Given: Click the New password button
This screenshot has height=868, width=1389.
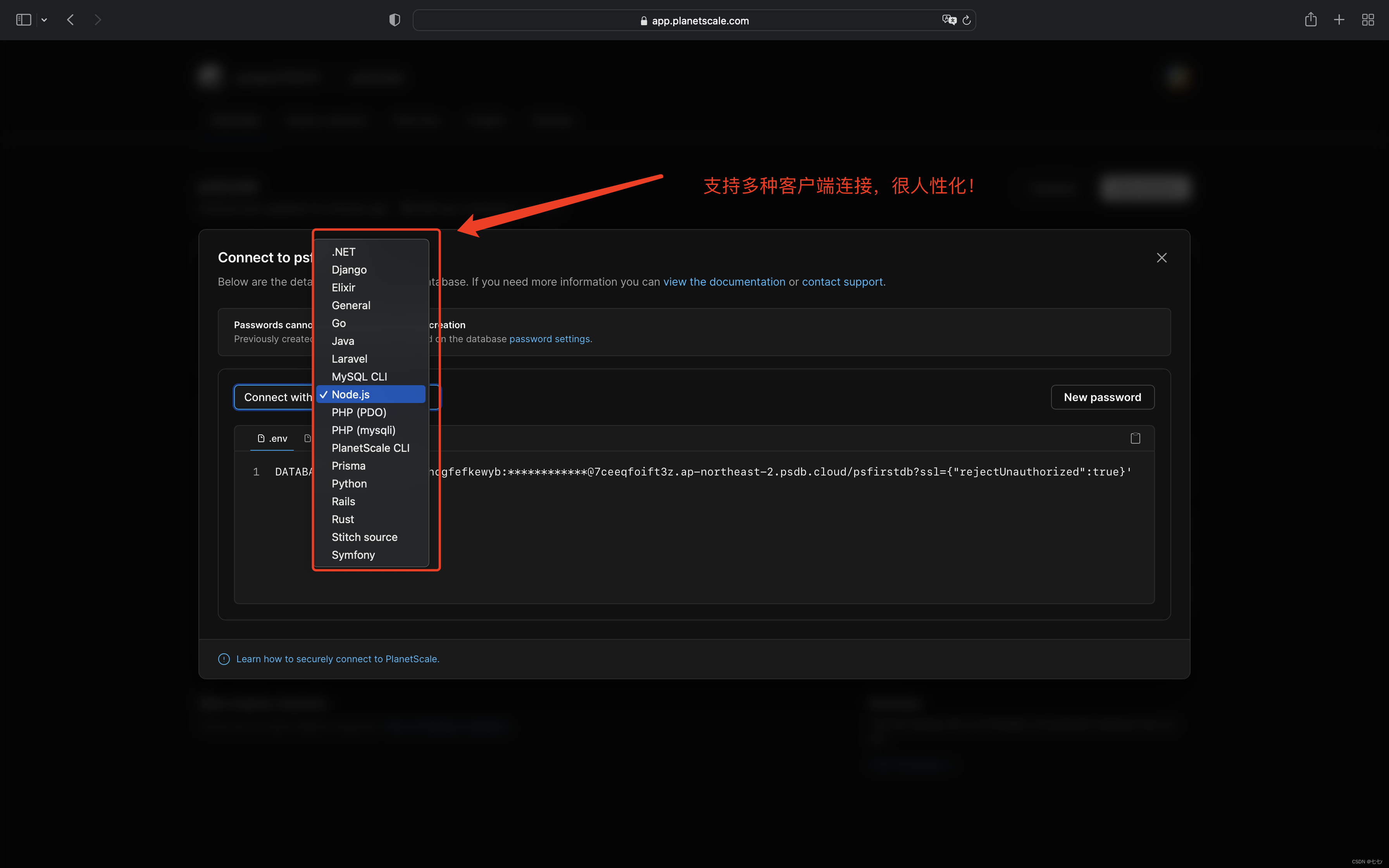Looking at the screenshot, I should tap(1103, 397).
